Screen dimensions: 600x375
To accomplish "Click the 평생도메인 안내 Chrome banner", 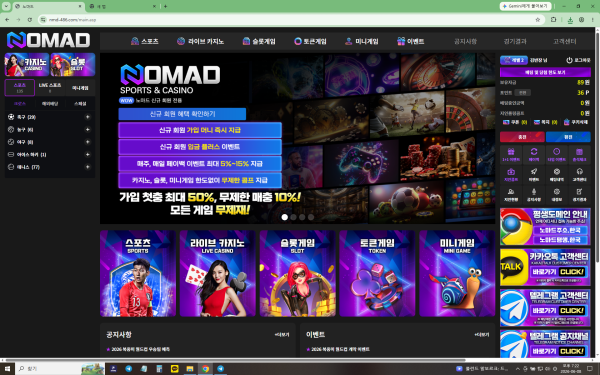I will pyautogui.click(x=545, y=227).
